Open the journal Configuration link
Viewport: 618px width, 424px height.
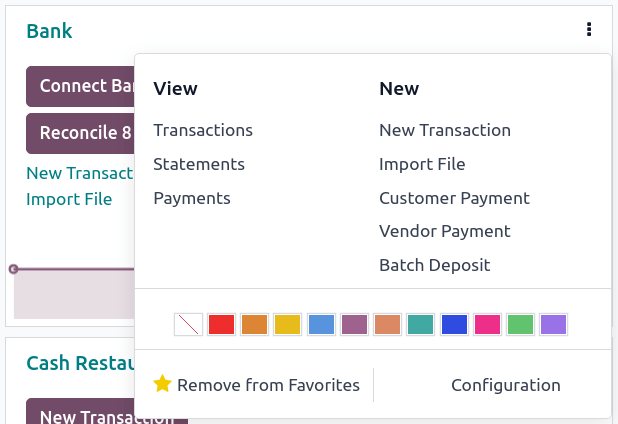[x=506, y=385]
